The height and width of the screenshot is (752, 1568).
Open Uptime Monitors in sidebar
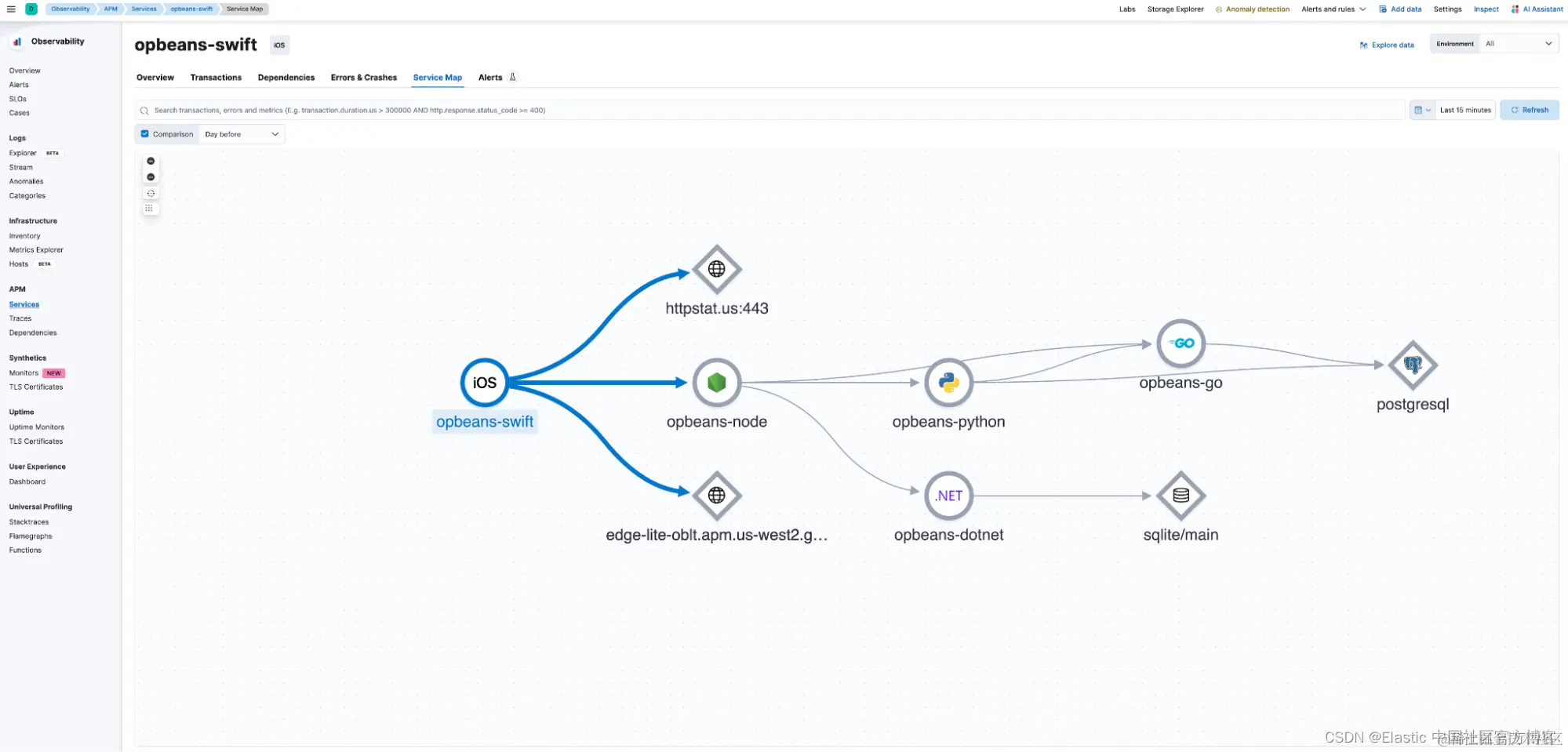pyautogui.click(x=37, y=427)
